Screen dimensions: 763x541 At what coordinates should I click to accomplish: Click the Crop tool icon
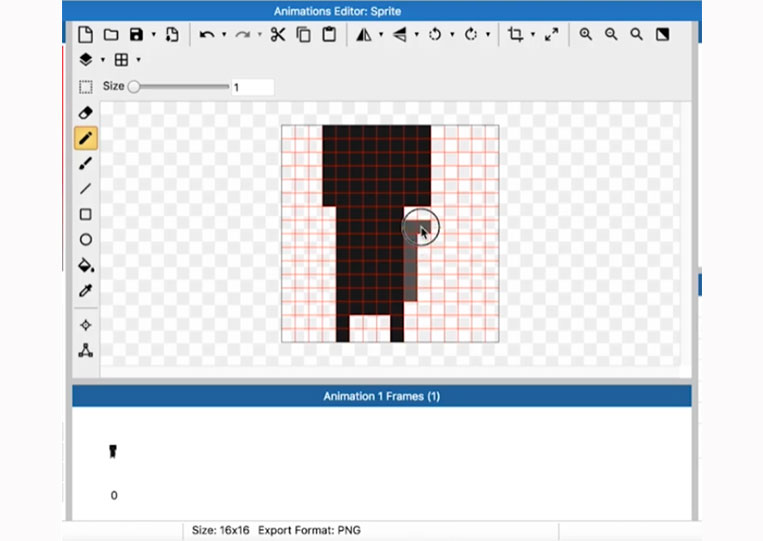[x=515, y=35]
